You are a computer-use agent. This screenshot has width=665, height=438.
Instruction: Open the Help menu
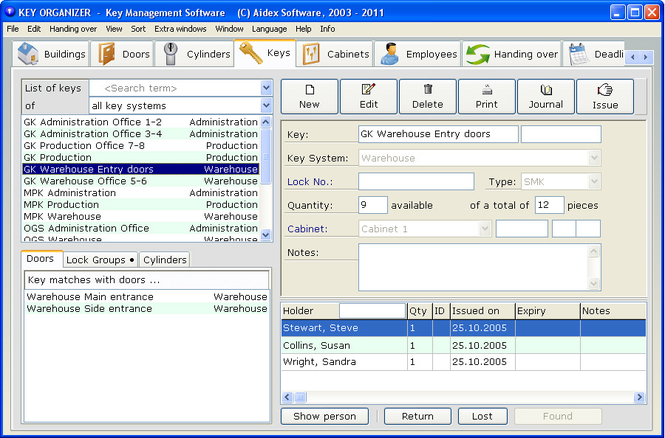click(303, 29)
